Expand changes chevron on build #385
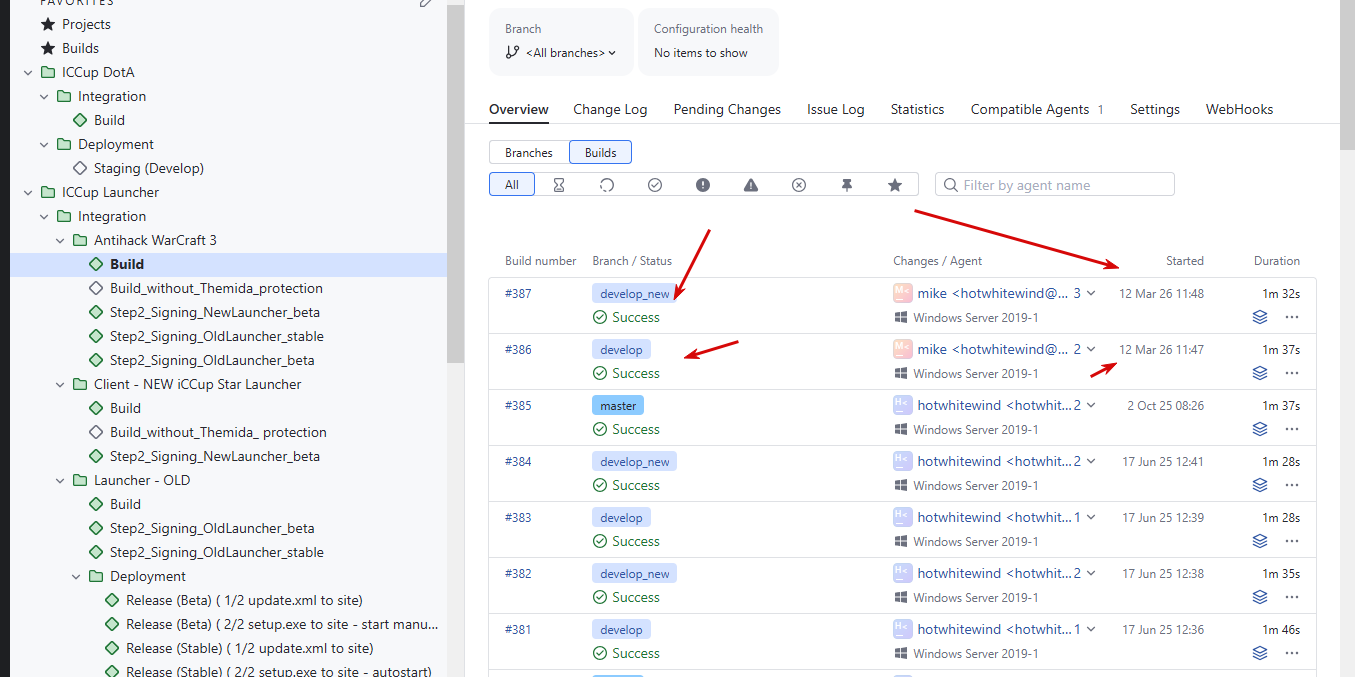The width and height of the screenshot is (1355, 677). click(x=1092, y=405)
